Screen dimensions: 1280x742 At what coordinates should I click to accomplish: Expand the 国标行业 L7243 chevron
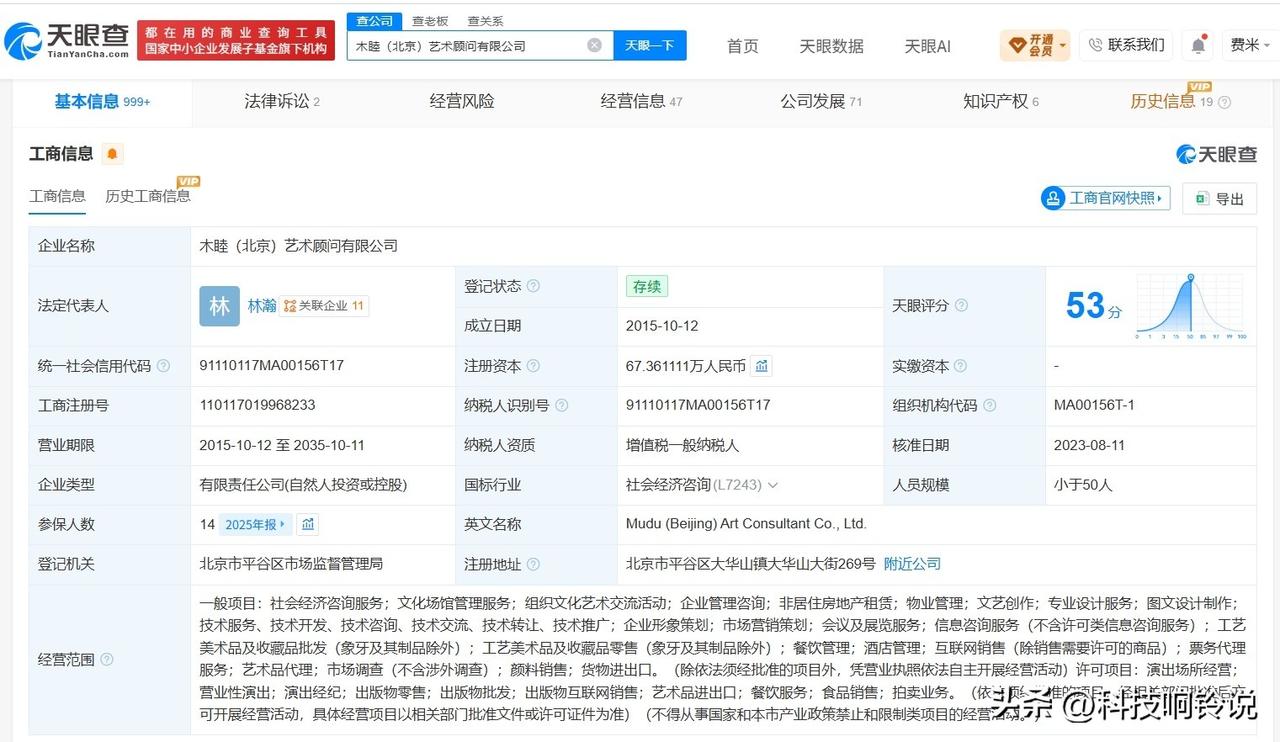tap(772, 485)
